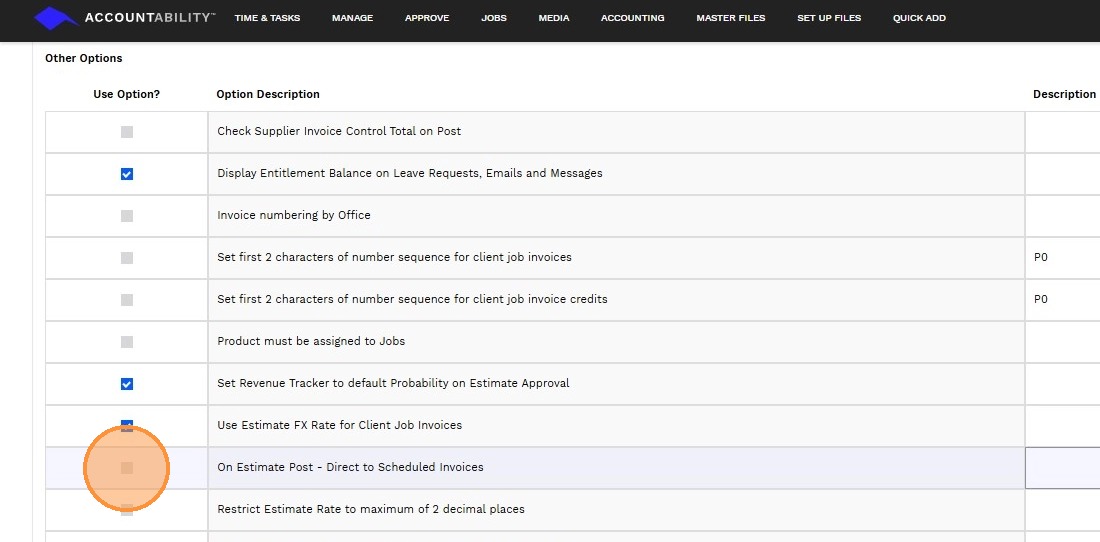The width and height of the screenshot is (1100, 542).
Task: Open the Set Up Files menu
Action: pos(829,18)
